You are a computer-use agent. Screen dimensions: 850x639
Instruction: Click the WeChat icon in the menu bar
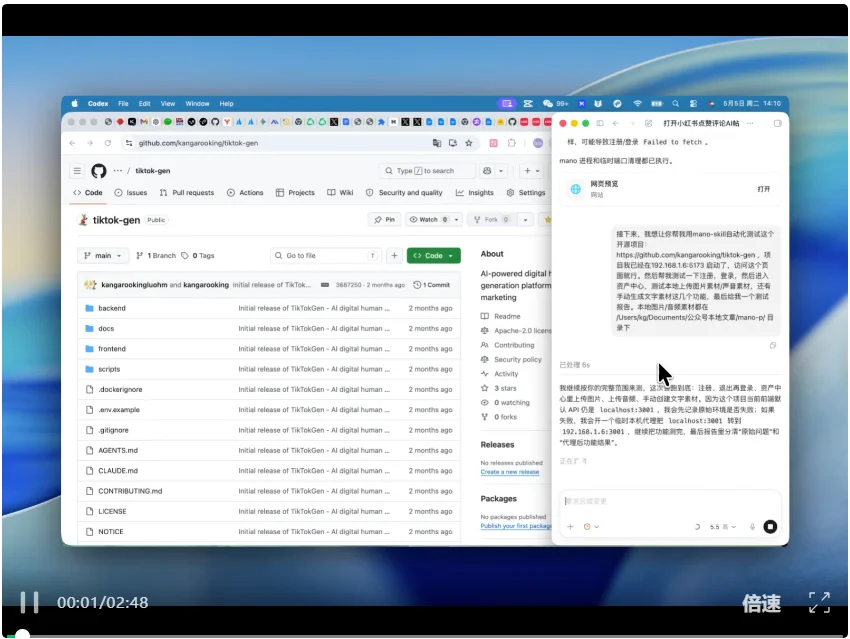click(548, 104)
